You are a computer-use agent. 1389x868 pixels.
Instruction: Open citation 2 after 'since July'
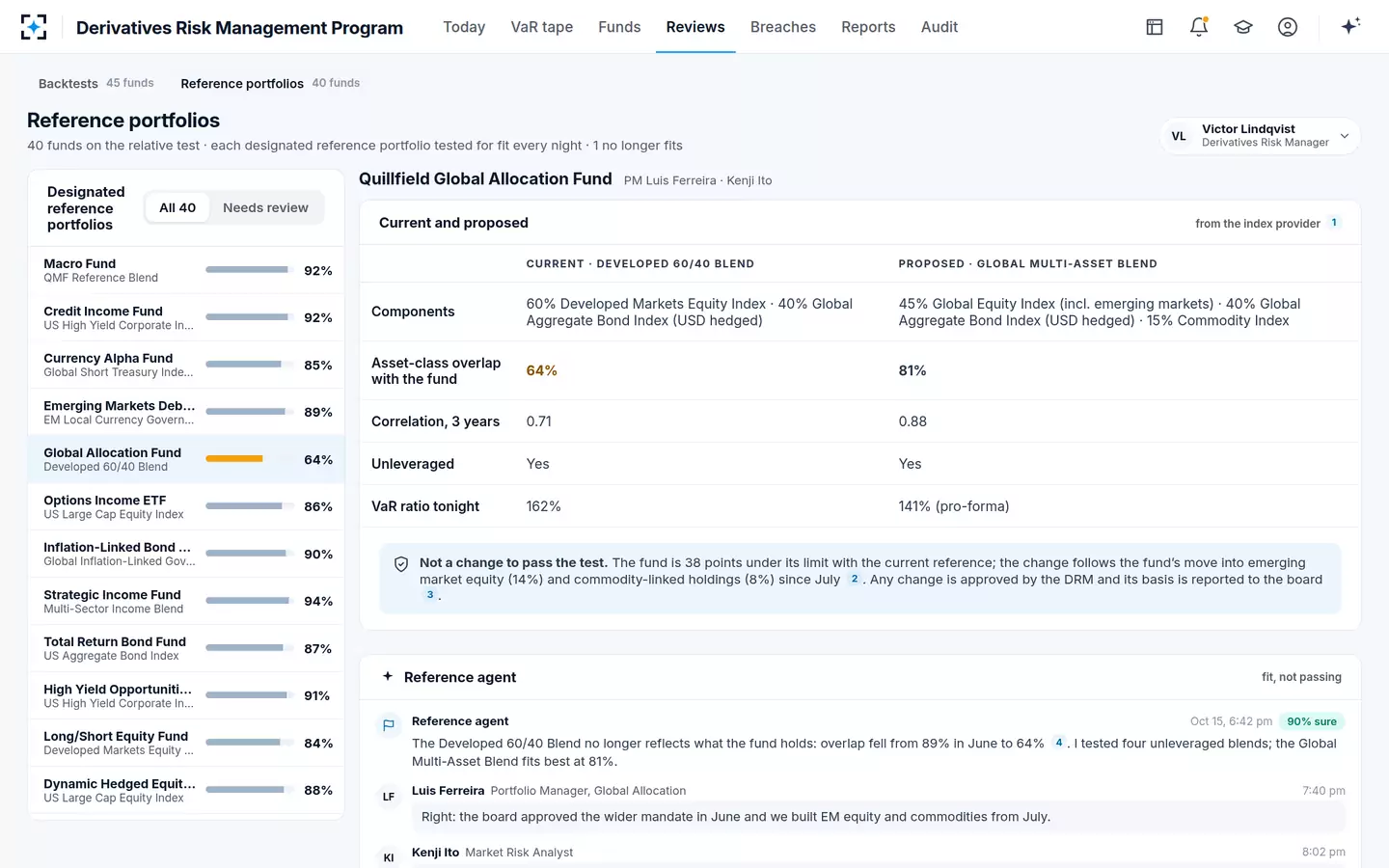[x=855, y=579]
